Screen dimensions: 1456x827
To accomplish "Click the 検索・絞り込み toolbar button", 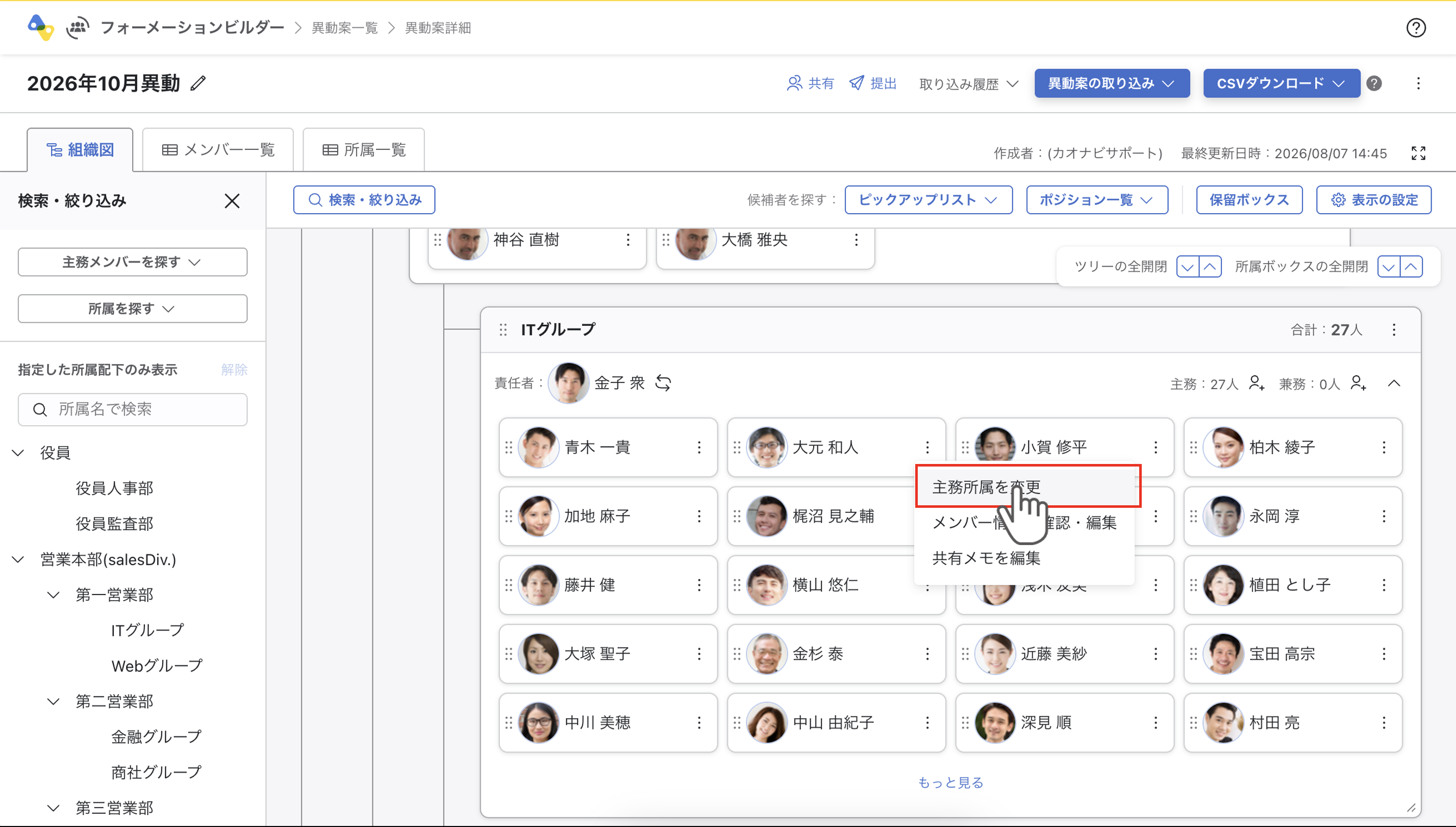I will pyautogui.click(x=364, y=200).
